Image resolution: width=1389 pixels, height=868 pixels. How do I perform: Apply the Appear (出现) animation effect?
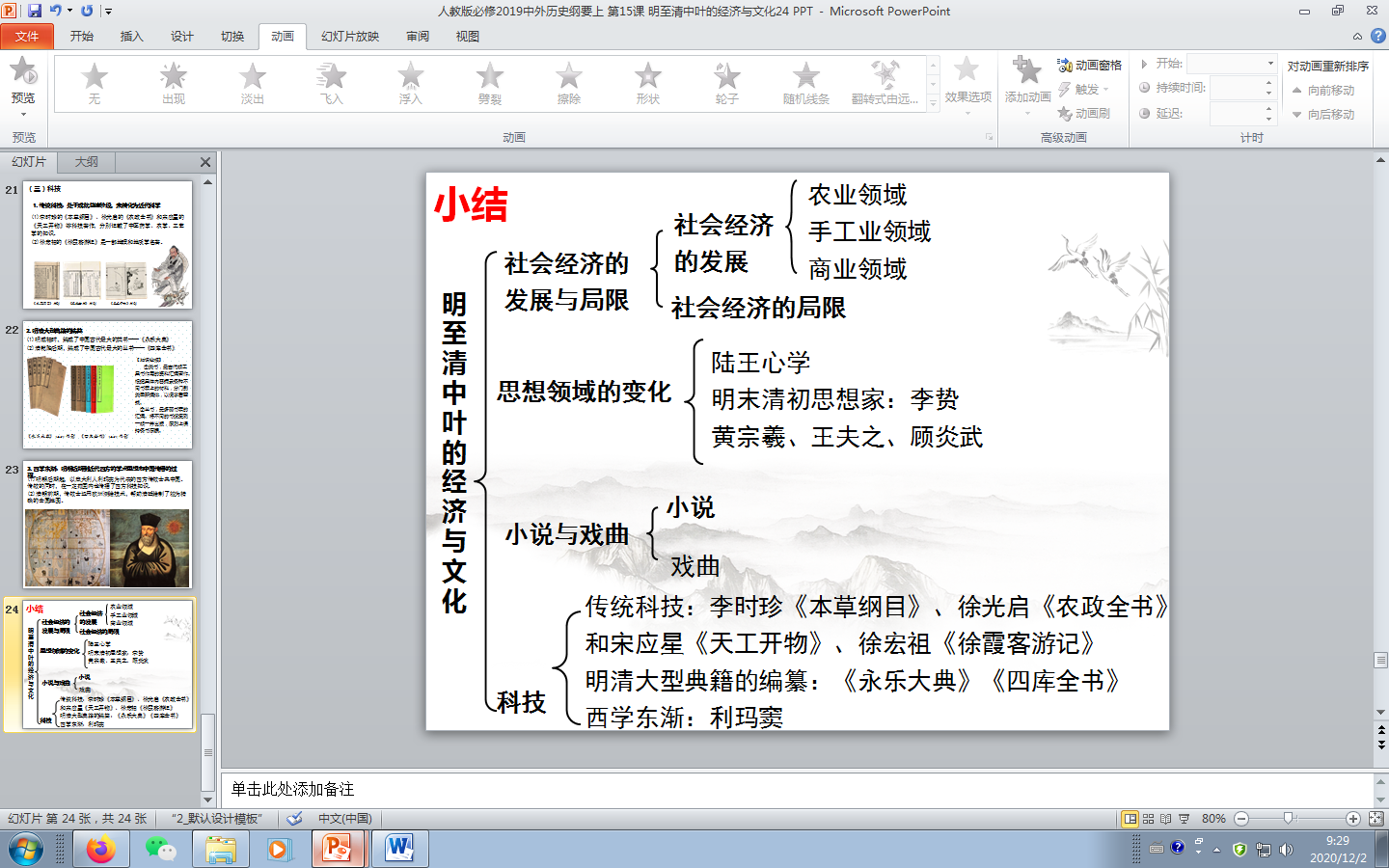pos(173,82)
